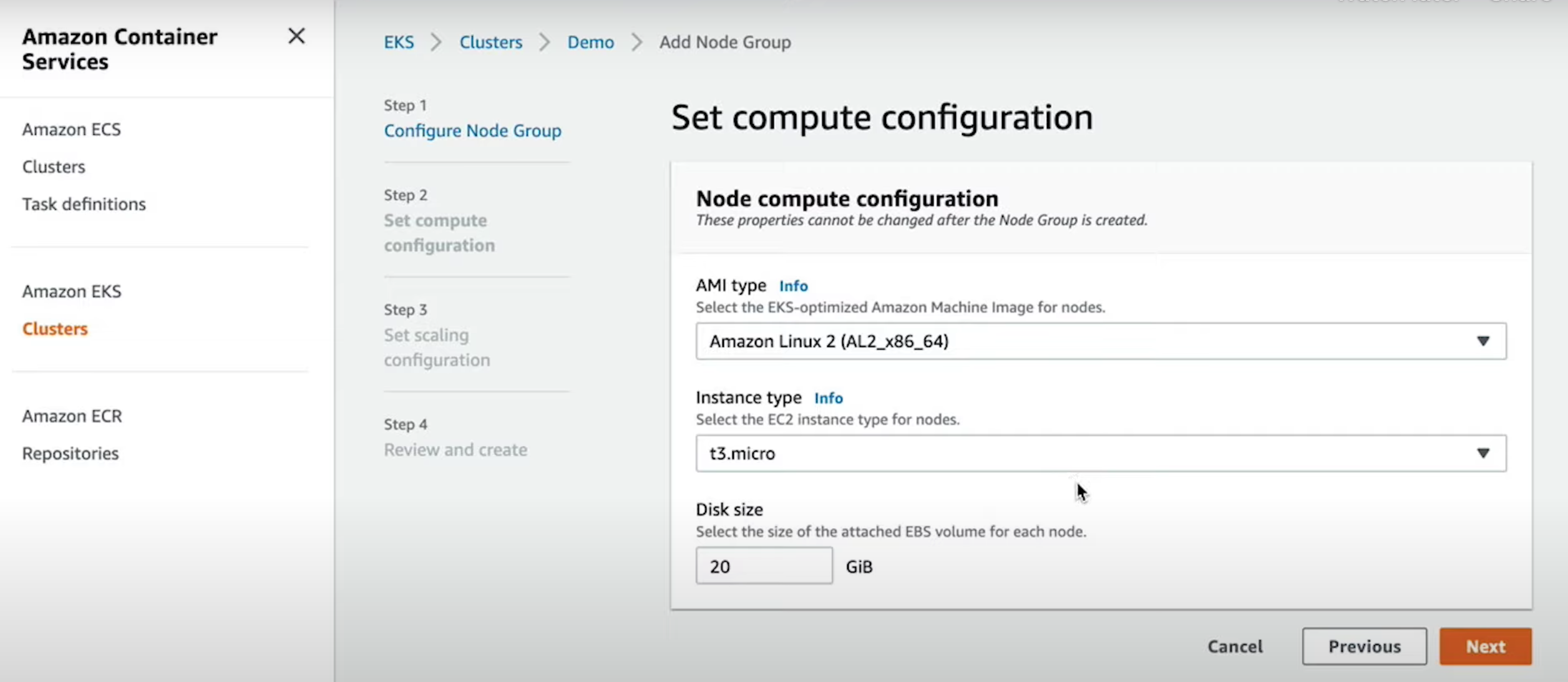Viewport: 1568px width, 682px height.
Task: Navigate to Clusters in breadcrumb
Action: [490, 42]
